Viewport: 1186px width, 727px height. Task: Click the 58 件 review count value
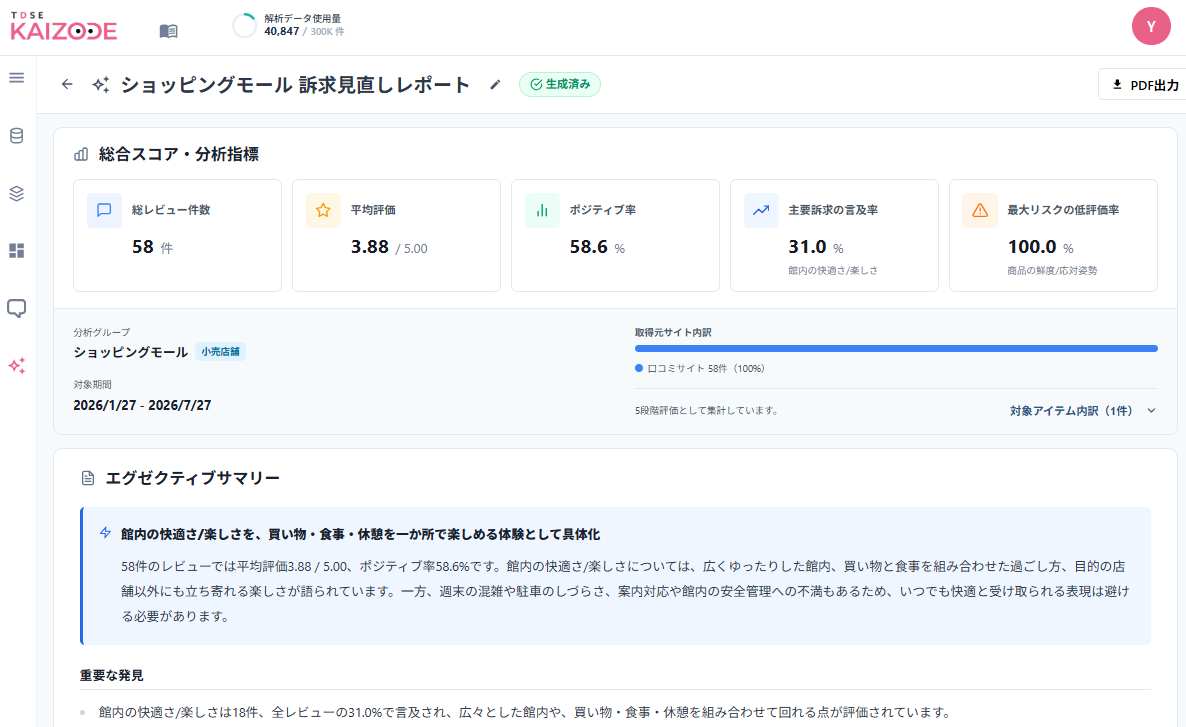(152, 247)
